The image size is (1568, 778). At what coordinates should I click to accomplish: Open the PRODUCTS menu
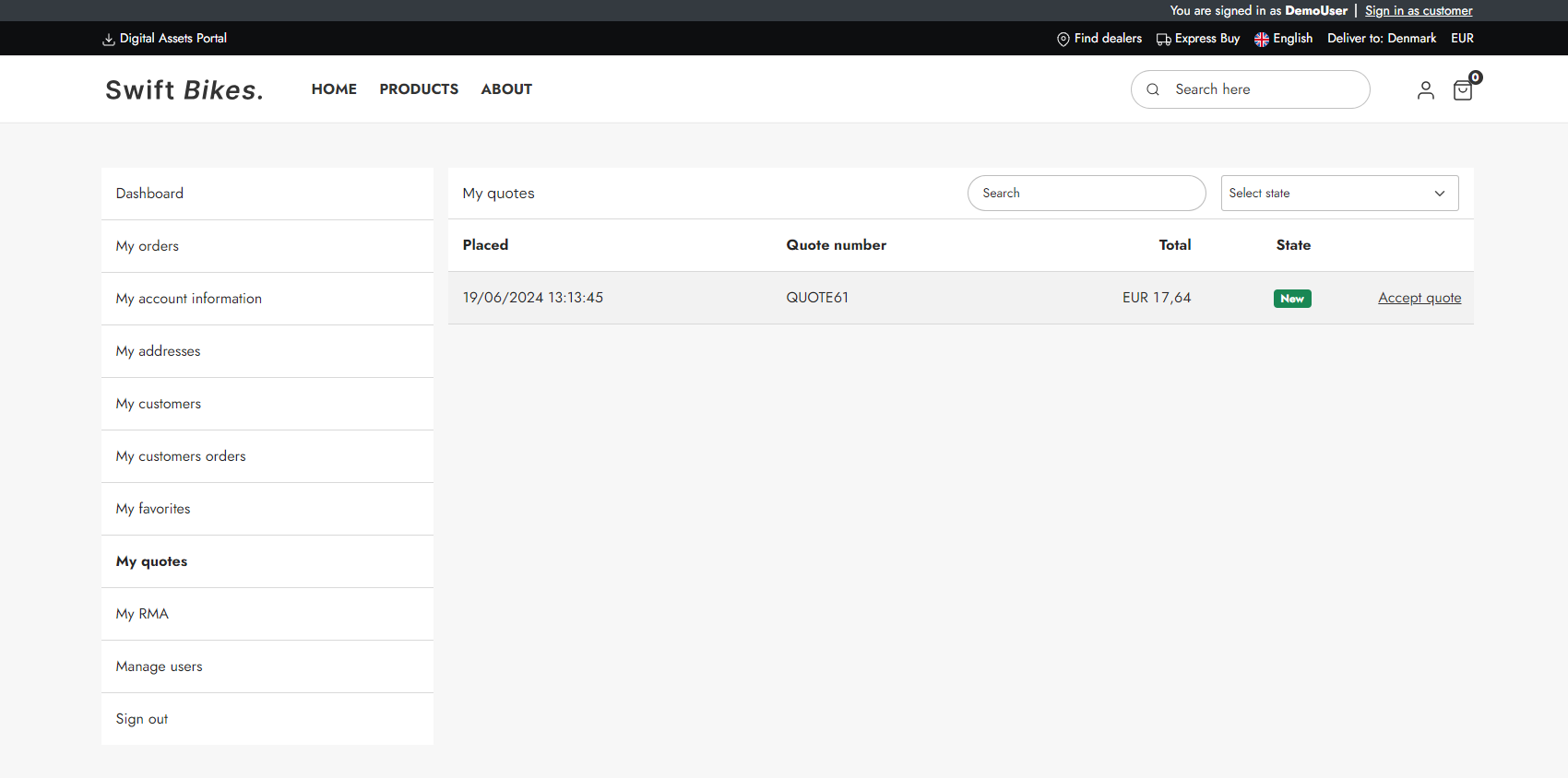pyautogui.click(x=419, y=89)
